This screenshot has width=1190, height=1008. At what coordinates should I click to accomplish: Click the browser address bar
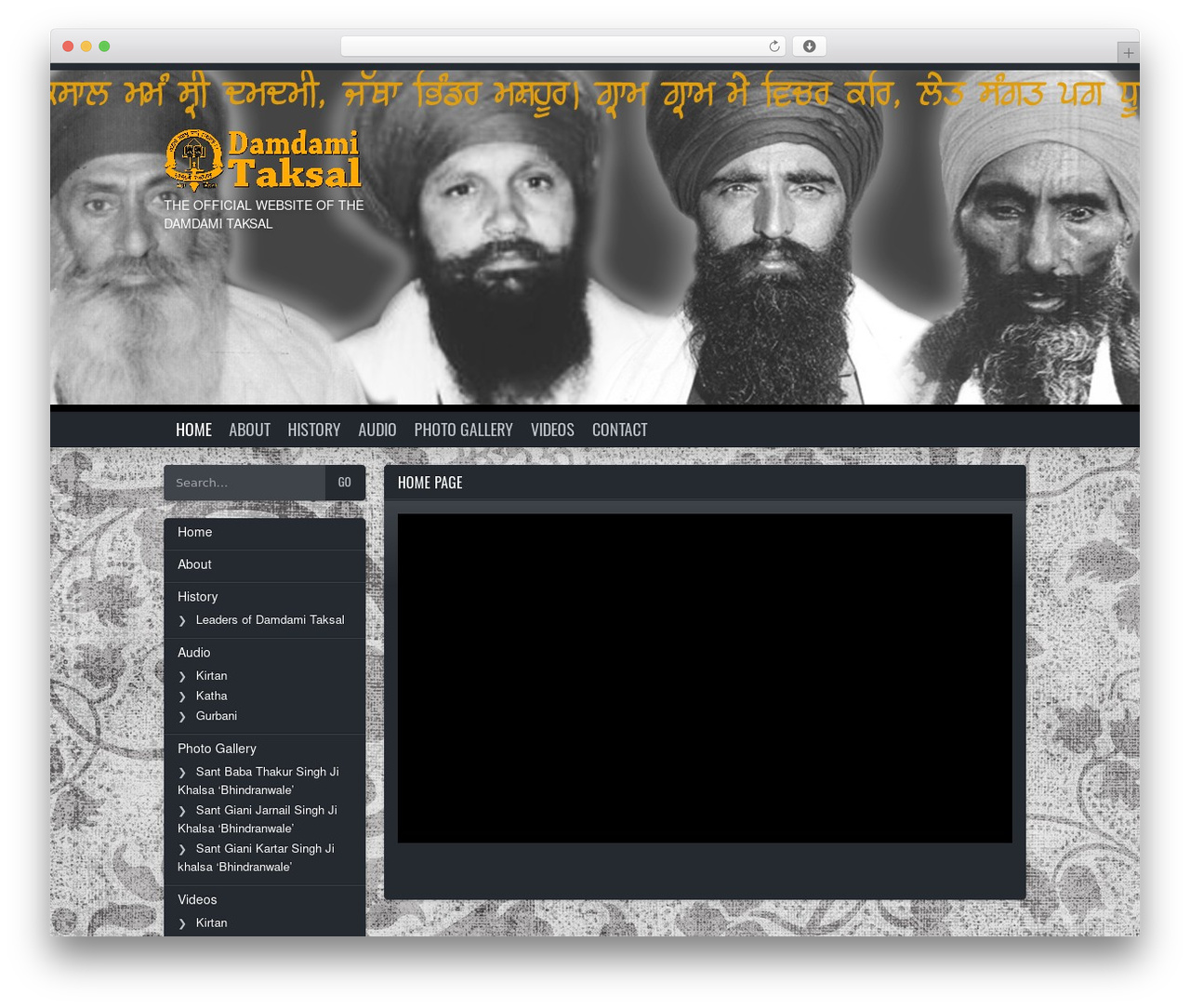(563, 46)
